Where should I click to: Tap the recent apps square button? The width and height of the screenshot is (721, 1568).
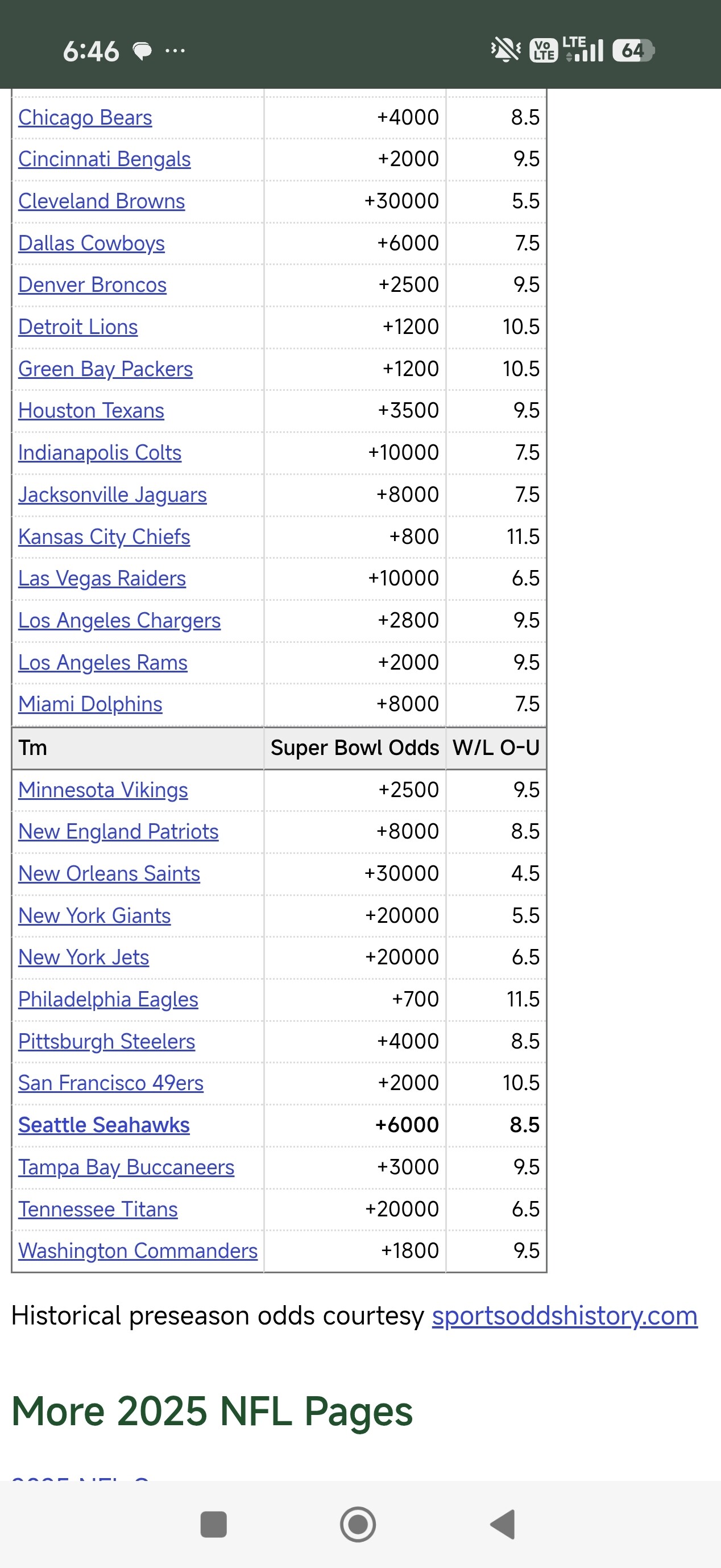214,1525
